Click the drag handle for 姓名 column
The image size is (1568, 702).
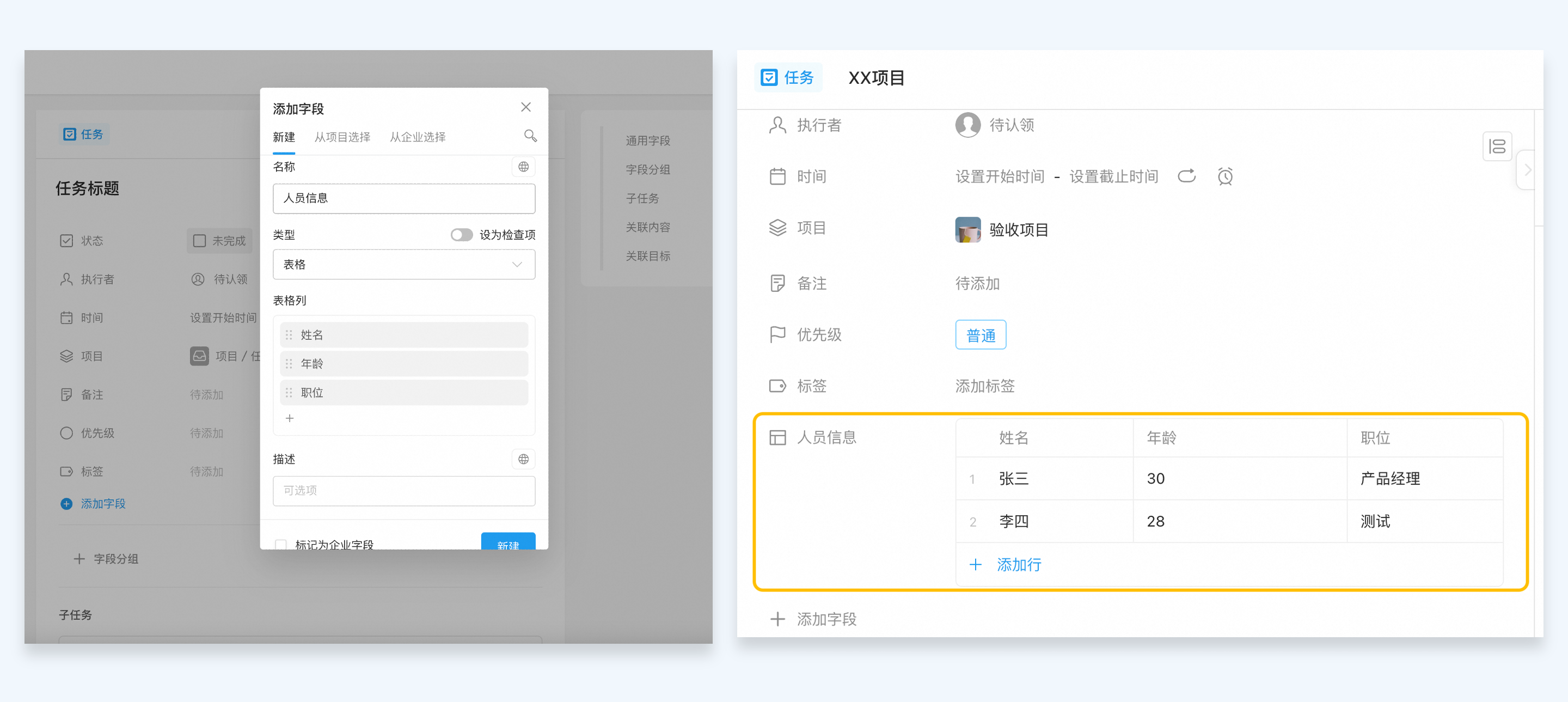point(289,335)
